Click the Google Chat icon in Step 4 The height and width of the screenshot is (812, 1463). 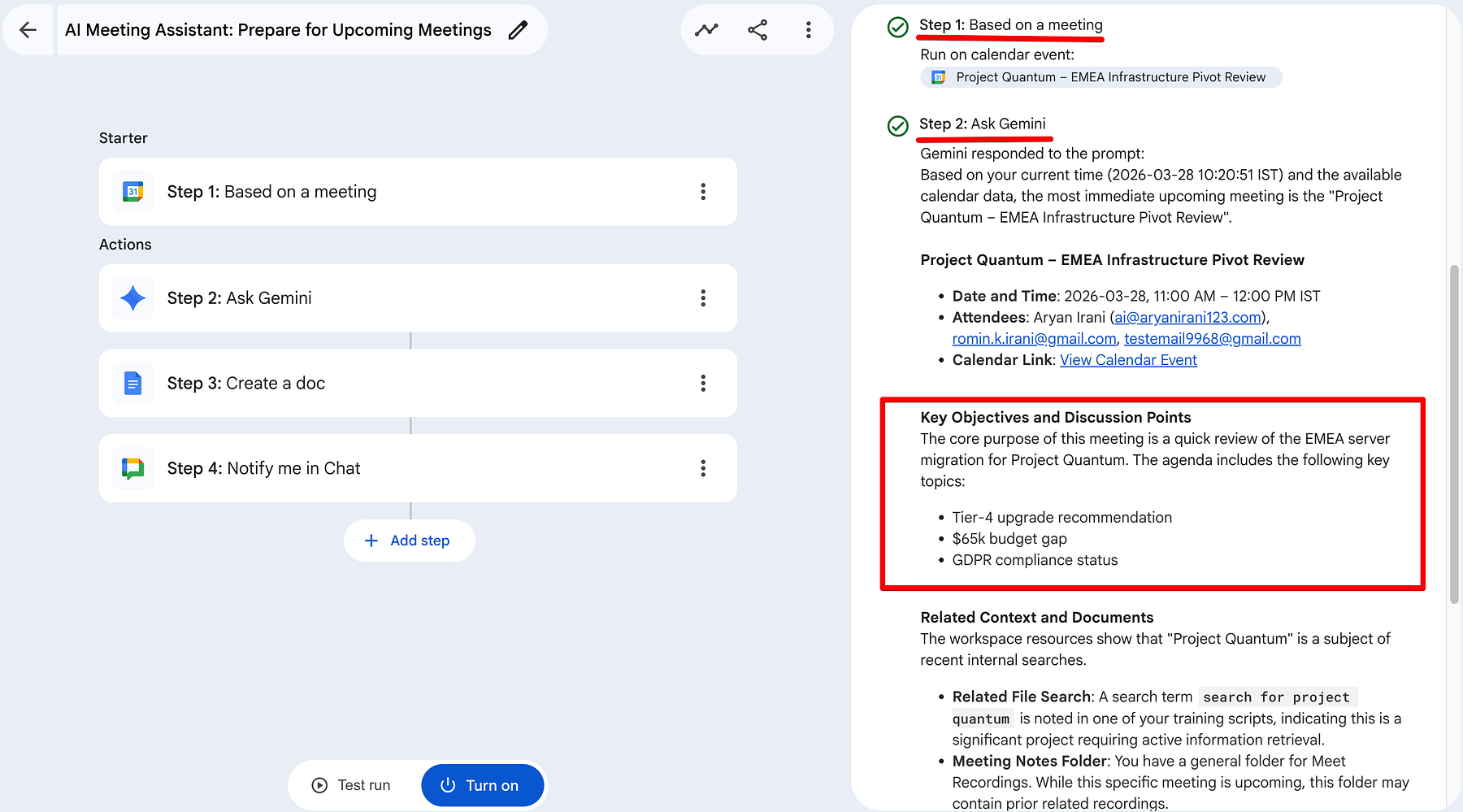(132, 468)
